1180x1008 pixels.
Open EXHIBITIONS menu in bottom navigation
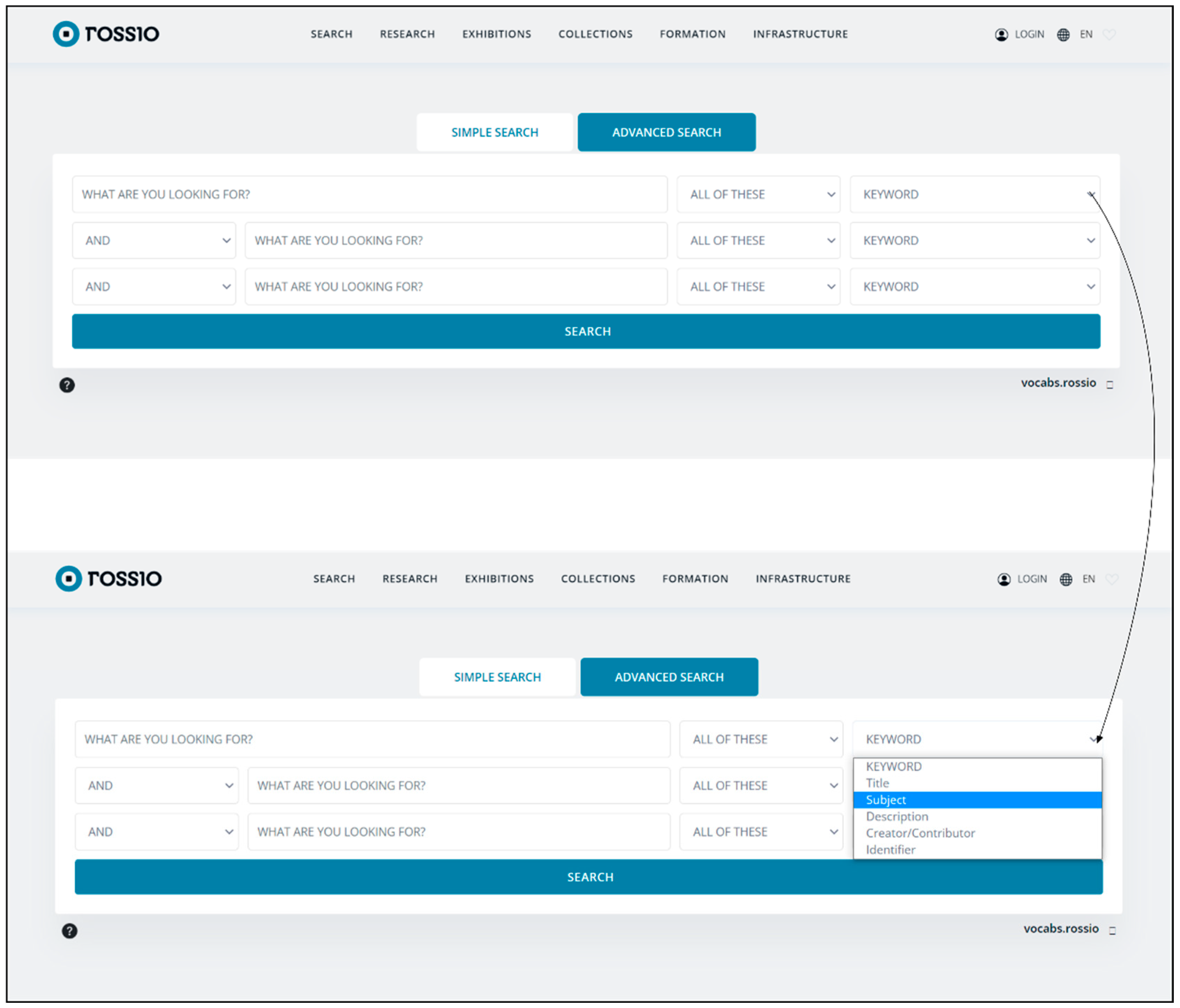tap(499, 579)
